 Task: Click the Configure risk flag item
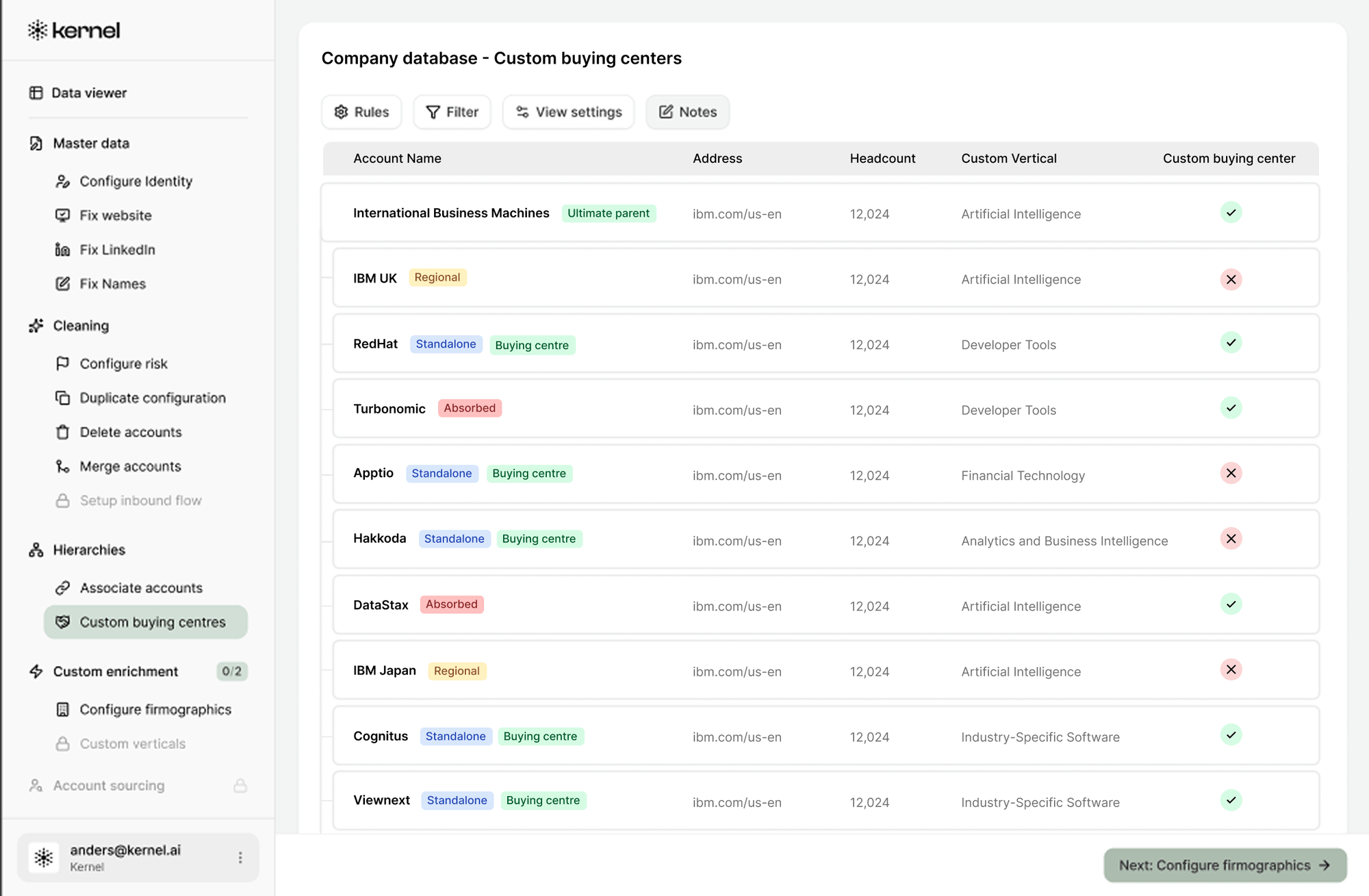(x=123, y=364)
